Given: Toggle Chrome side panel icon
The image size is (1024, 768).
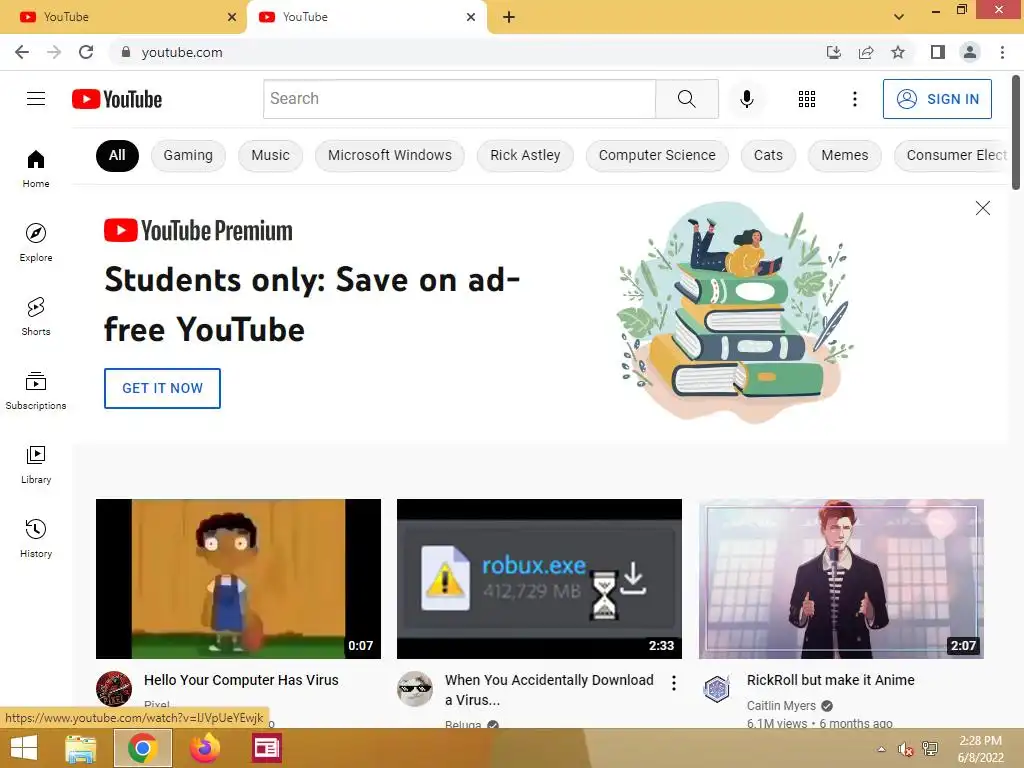Looking at the screenshot, I should [x=938, y=52].
